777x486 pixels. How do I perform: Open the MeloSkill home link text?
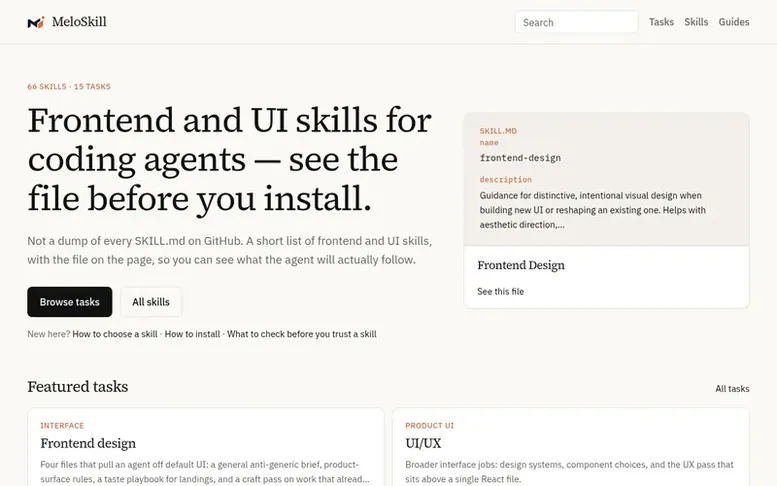point(79,22)
